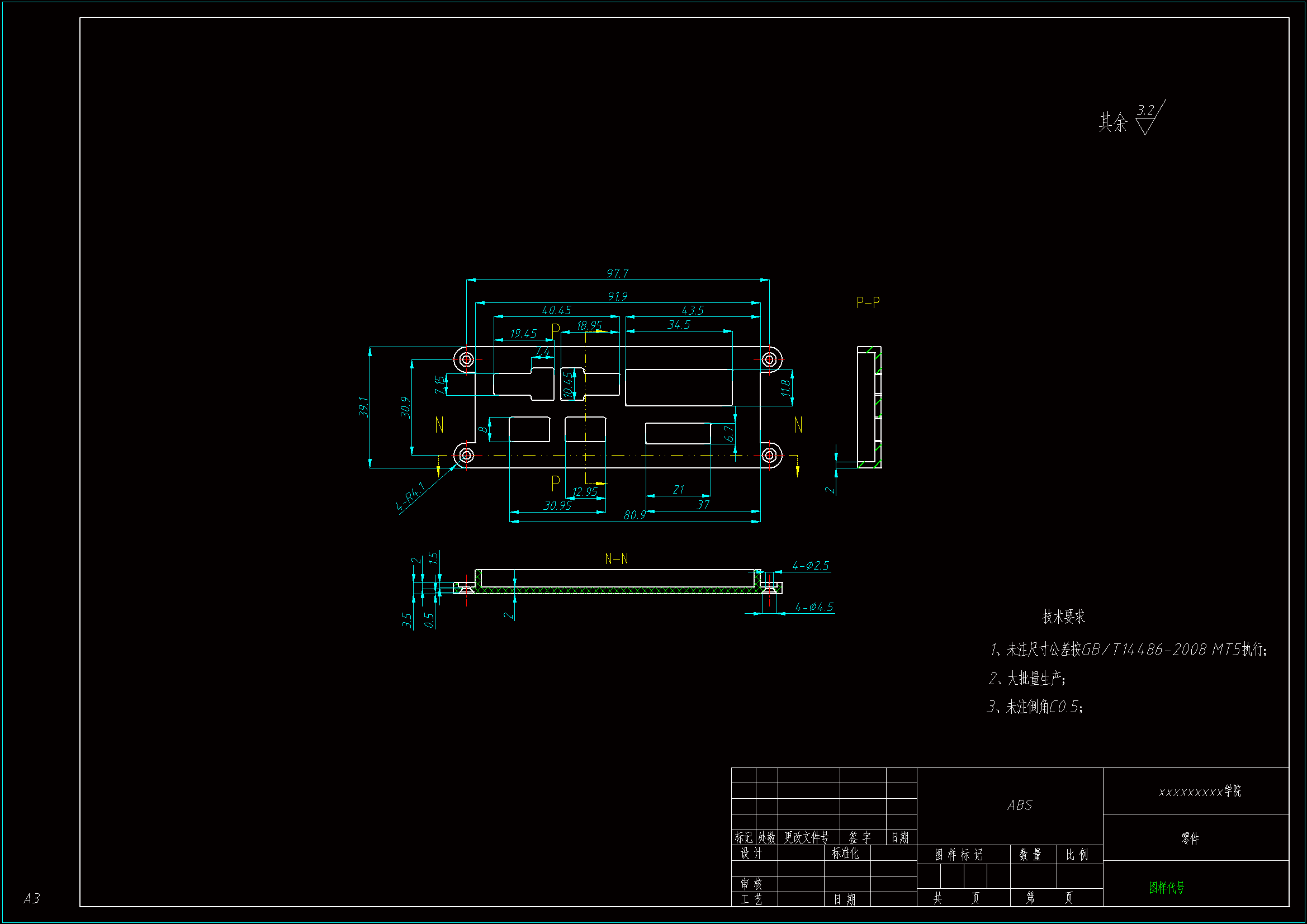Select the N-N section view label
This screenshot has width=1307, height=924.
[616, 559]
